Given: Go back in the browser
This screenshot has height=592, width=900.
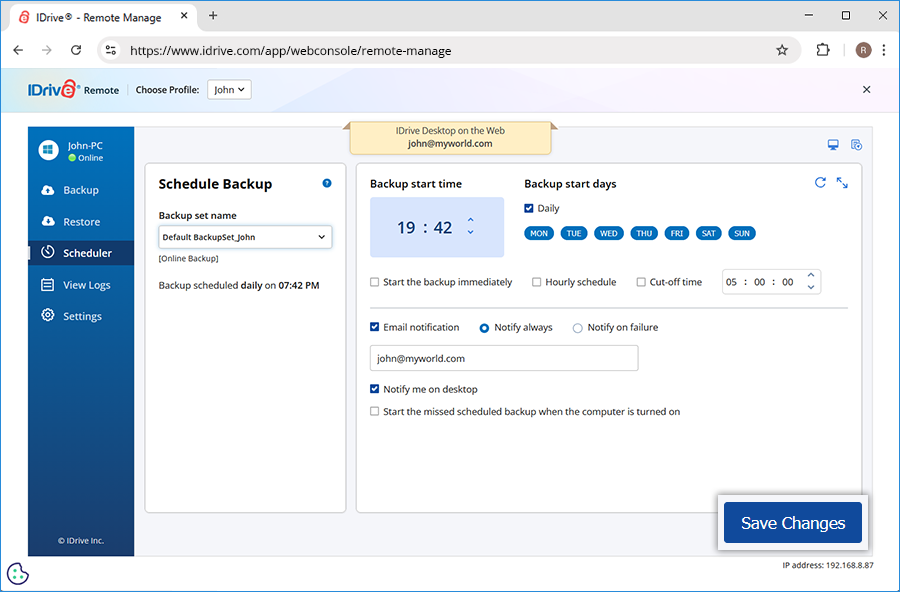Looking at the screenshot, I should [x=18, y=51].
